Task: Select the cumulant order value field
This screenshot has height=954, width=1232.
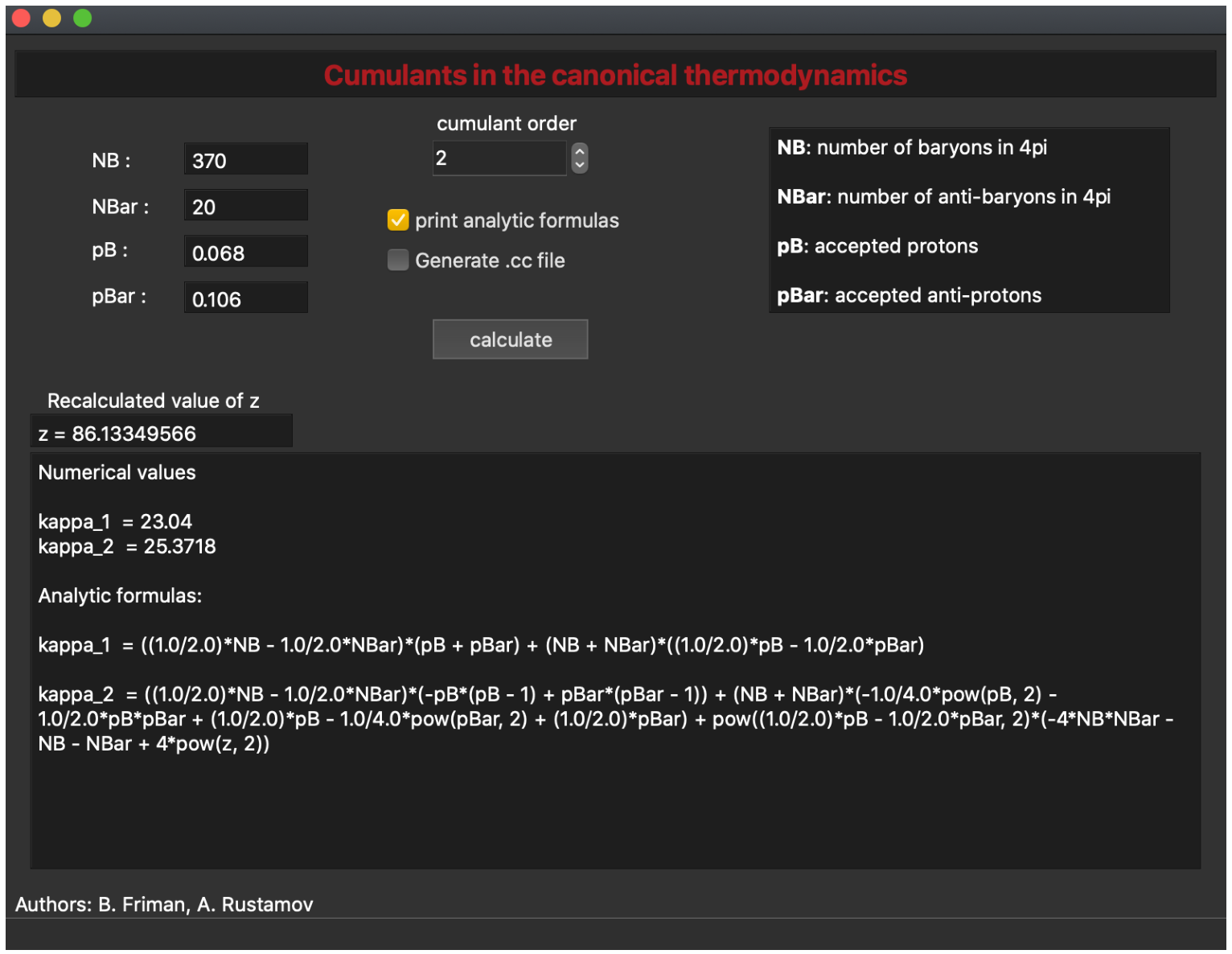Action: point(499,158)
